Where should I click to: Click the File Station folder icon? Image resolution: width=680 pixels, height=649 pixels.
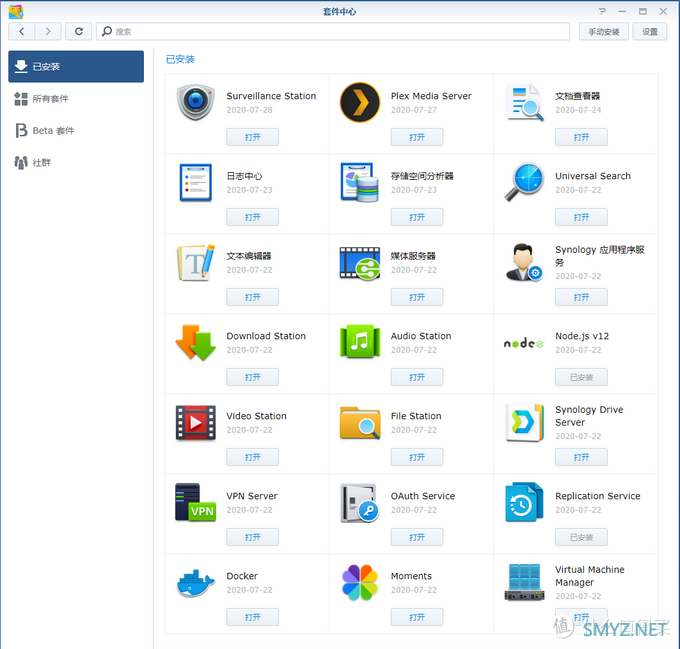tap(360, 423)
